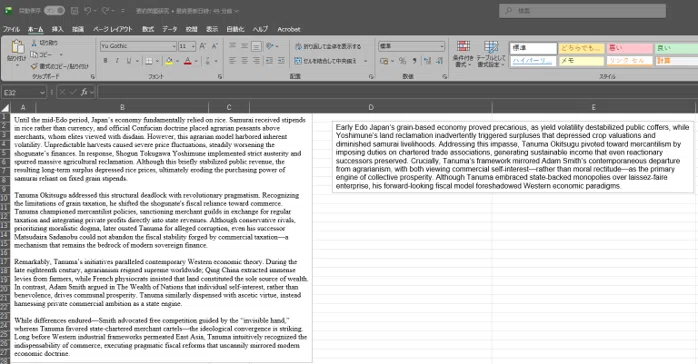Click the Paste (貼り付け) clipboard icon
Image resolution: width=698 pixels, height=364 pixels.
pyautogui.click(x=17, y=47)
